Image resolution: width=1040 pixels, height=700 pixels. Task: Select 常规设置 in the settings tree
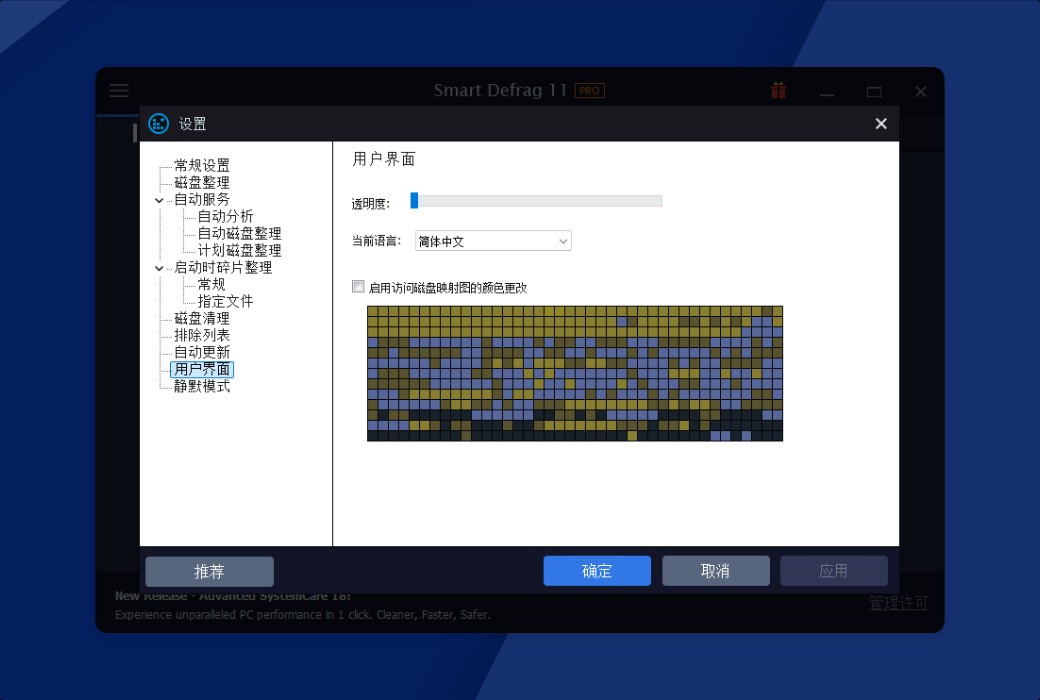(x=202, y=165)
